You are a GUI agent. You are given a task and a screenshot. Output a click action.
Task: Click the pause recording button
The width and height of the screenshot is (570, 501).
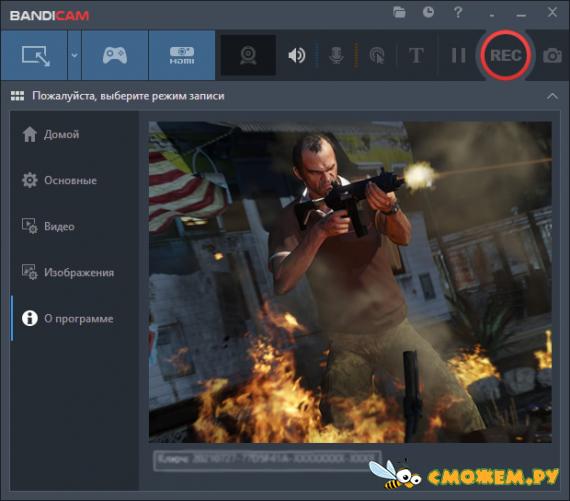(x=458, y=56)
